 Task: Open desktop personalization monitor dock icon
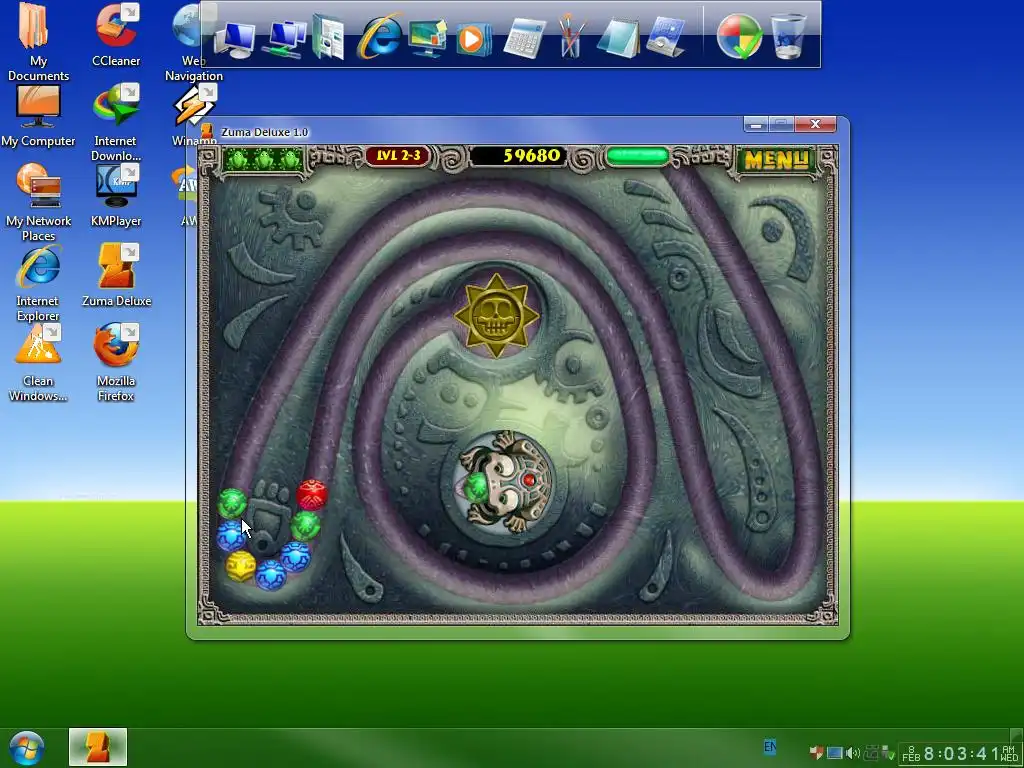(427, 38)
